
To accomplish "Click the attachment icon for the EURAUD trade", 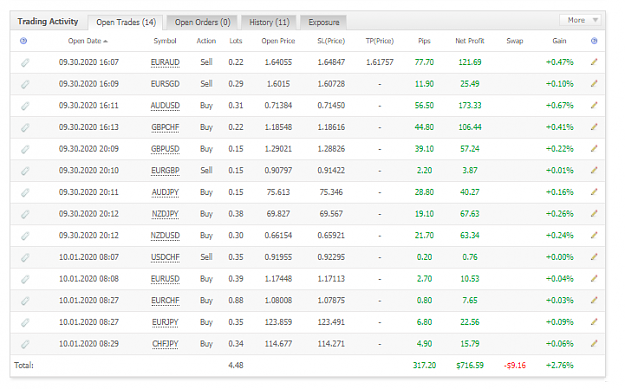I will coord(25,63).
